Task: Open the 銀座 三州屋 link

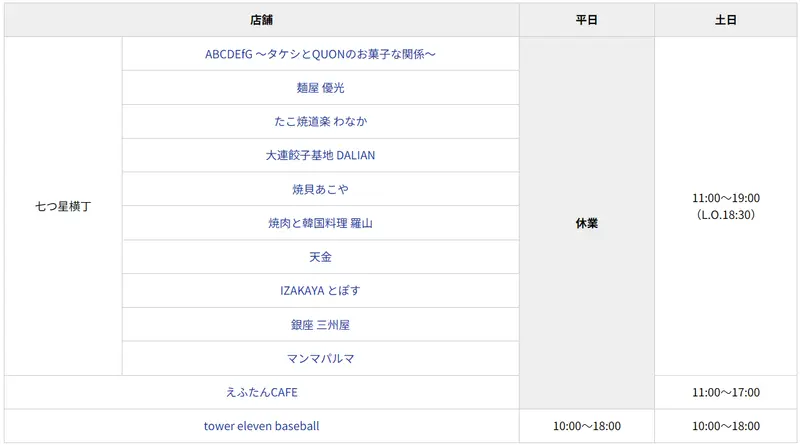Action: tap(320, 325)
